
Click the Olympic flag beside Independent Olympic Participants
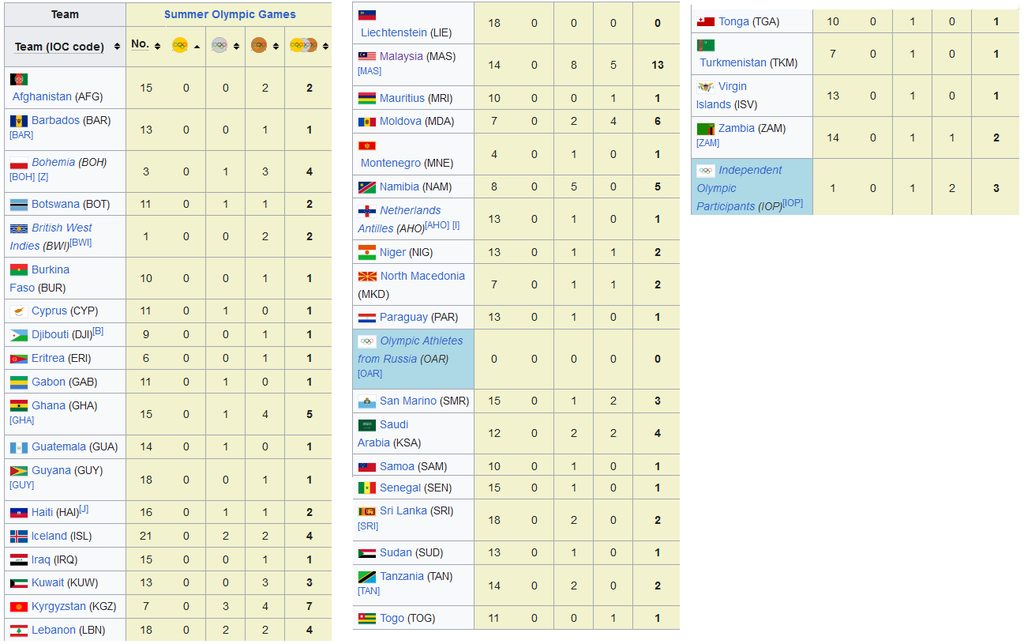[x=705, y=171]
